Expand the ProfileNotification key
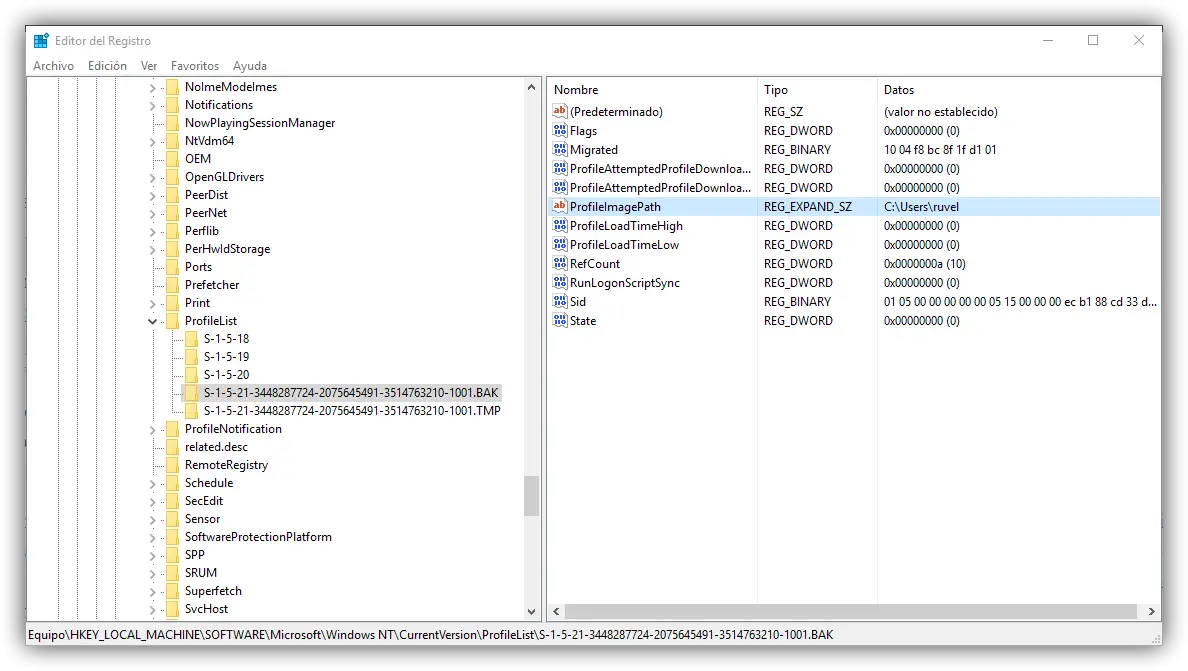This screenshot has width=1188, height=671. coord(152,429)
